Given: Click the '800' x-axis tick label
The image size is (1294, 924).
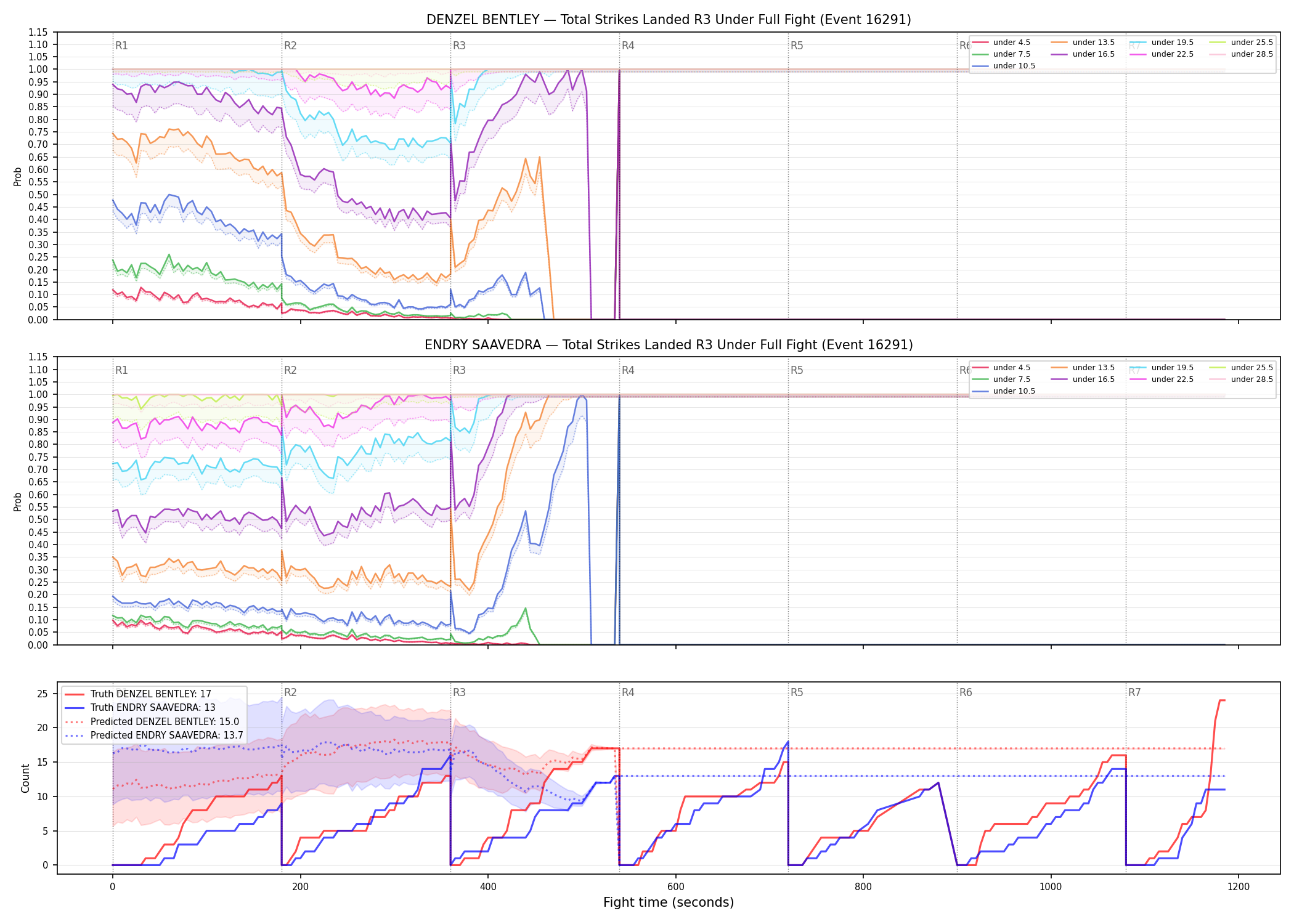Looking at the screenshot, I should point(863,887).
